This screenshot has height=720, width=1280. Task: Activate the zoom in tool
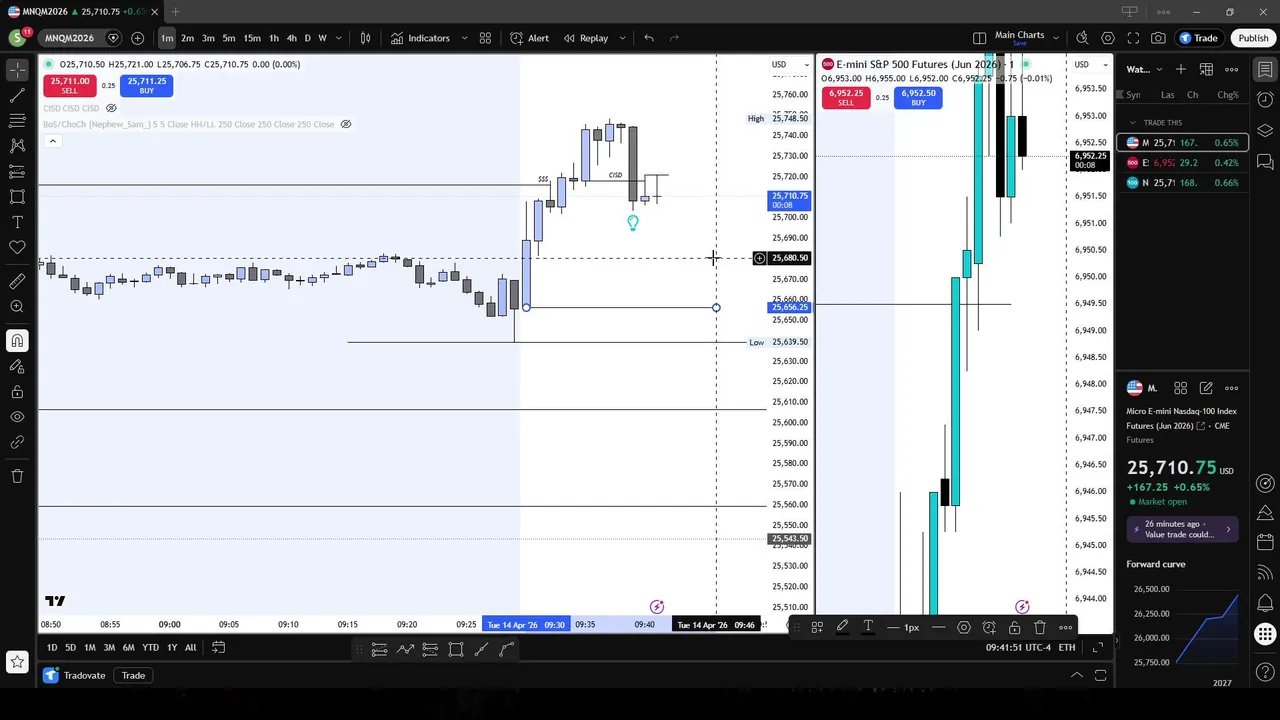[17, 307]
